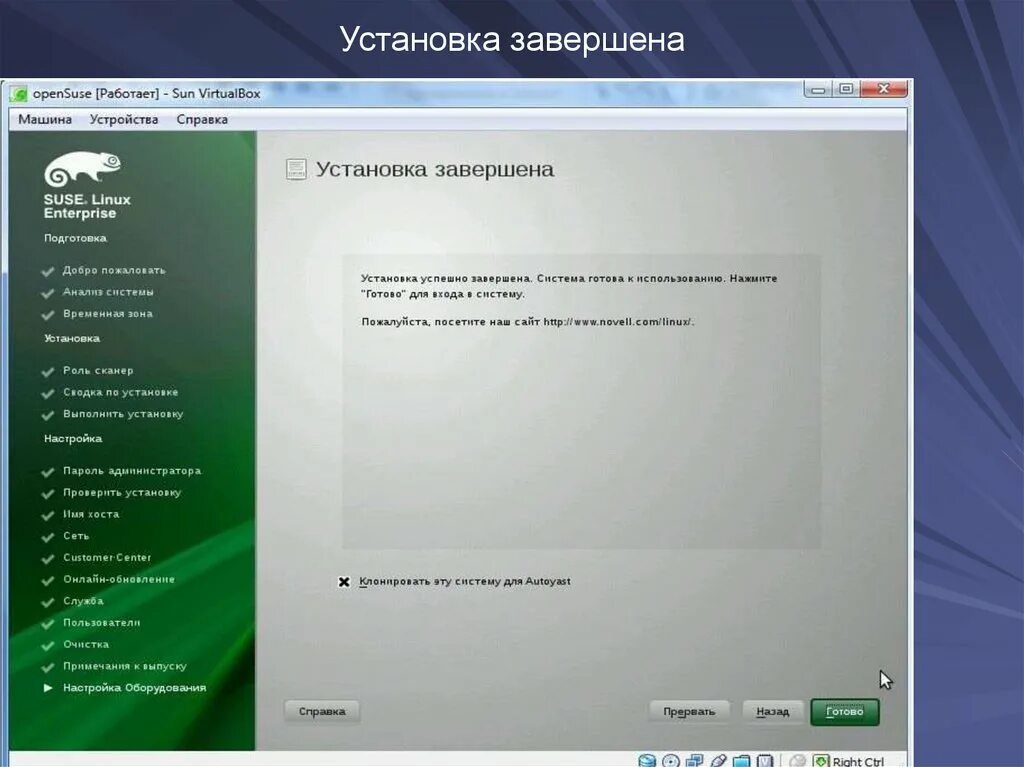Select the Настройка Оборудования step
Image resolution: width=1024 pixels, height=767 pixels.
[x=135, y=687]
